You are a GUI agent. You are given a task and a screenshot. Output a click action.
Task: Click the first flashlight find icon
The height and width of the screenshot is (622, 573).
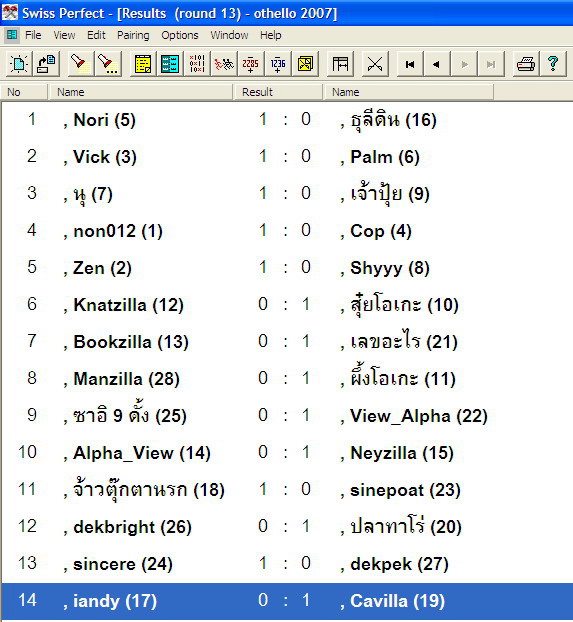coord(80,64)
